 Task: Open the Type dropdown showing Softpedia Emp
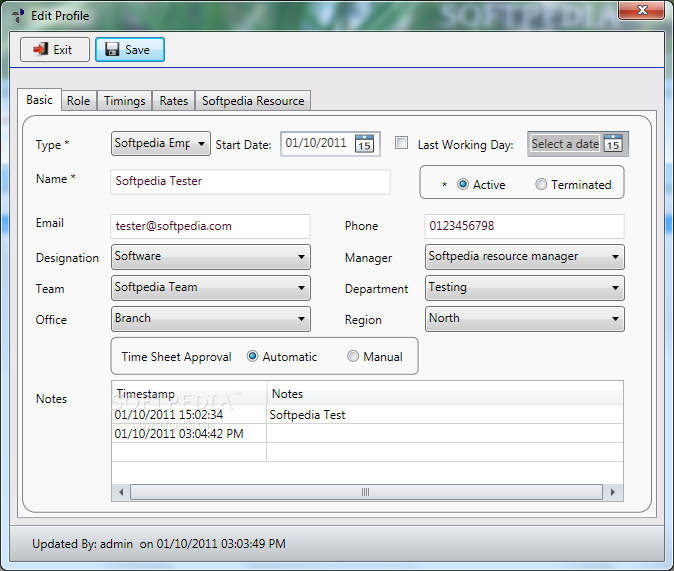coord(161,144)
